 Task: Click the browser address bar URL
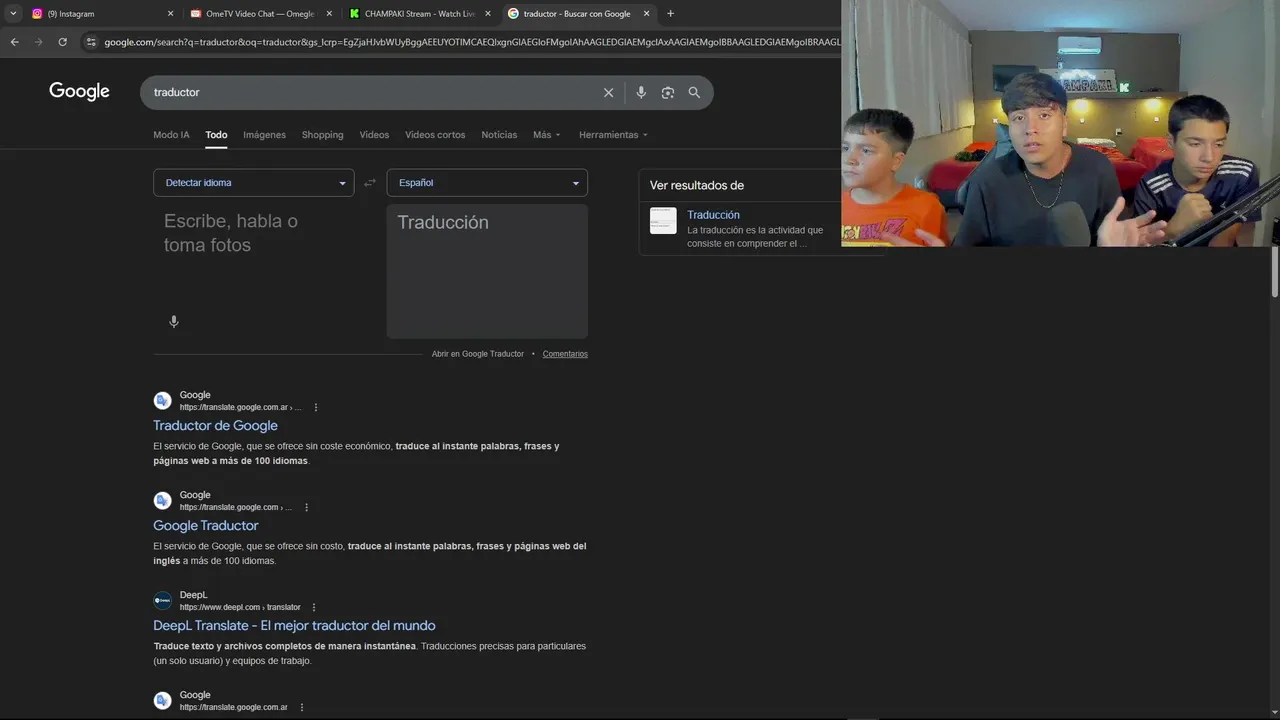(470, 42)
